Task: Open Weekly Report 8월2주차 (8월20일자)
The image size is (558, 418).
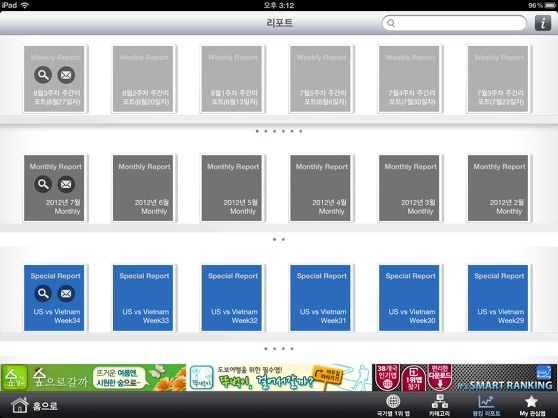Action: pos(143,79)
